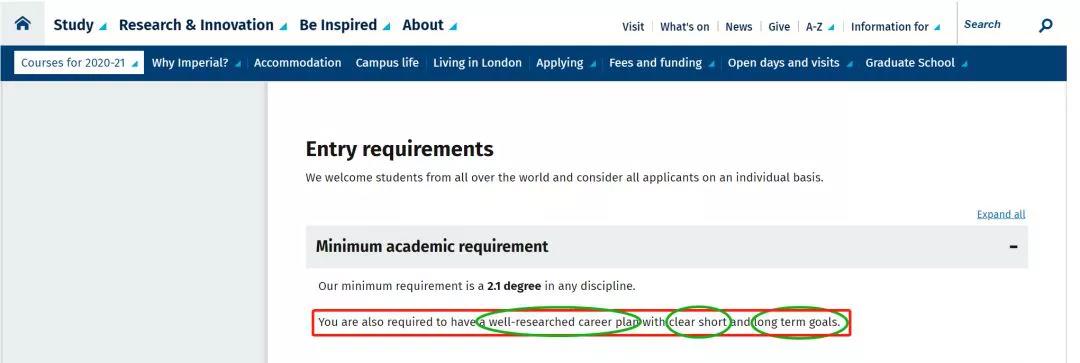Open the Living in London link
Screen dimensions: 1080x363
477,63
